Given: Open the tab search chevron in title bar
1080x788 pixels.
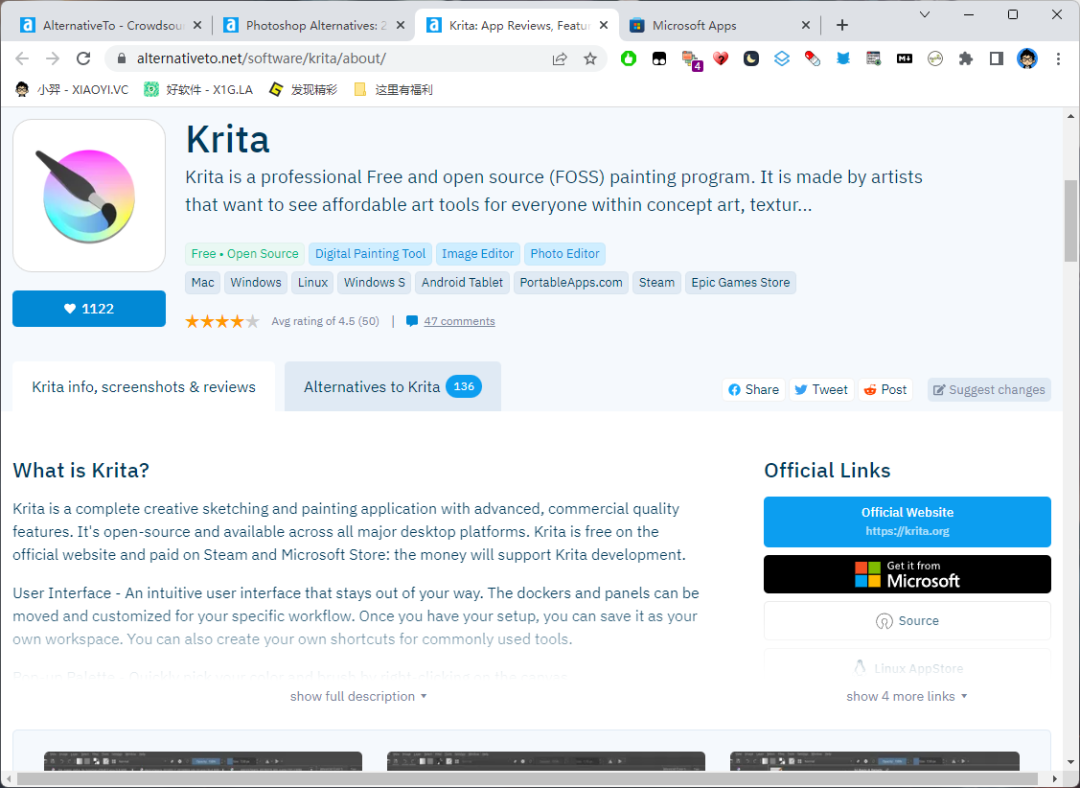Looking at the screenshot, I should click(x=925, y=14).
